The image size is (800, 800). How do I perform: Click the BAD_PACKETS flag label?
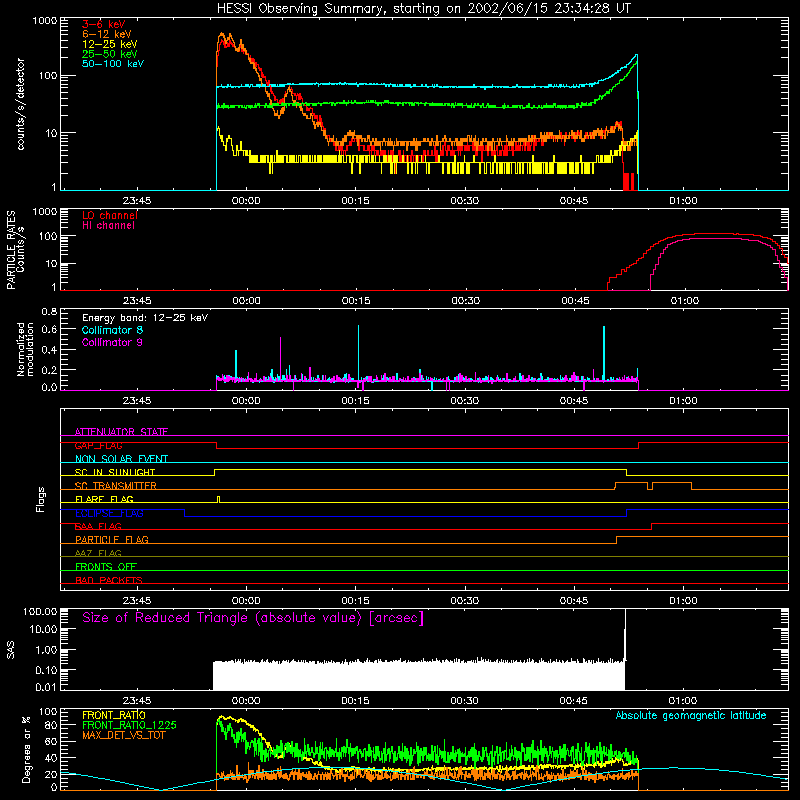tap(109, 580)
